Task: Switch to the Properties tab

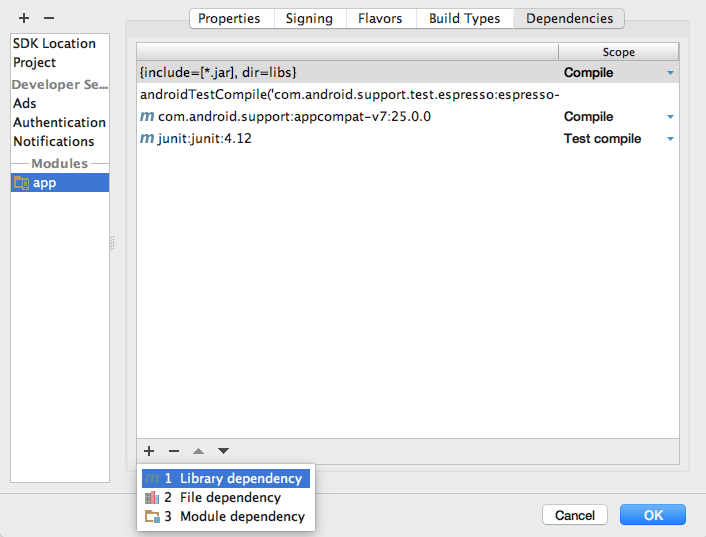Action: [x=229, y=18]
